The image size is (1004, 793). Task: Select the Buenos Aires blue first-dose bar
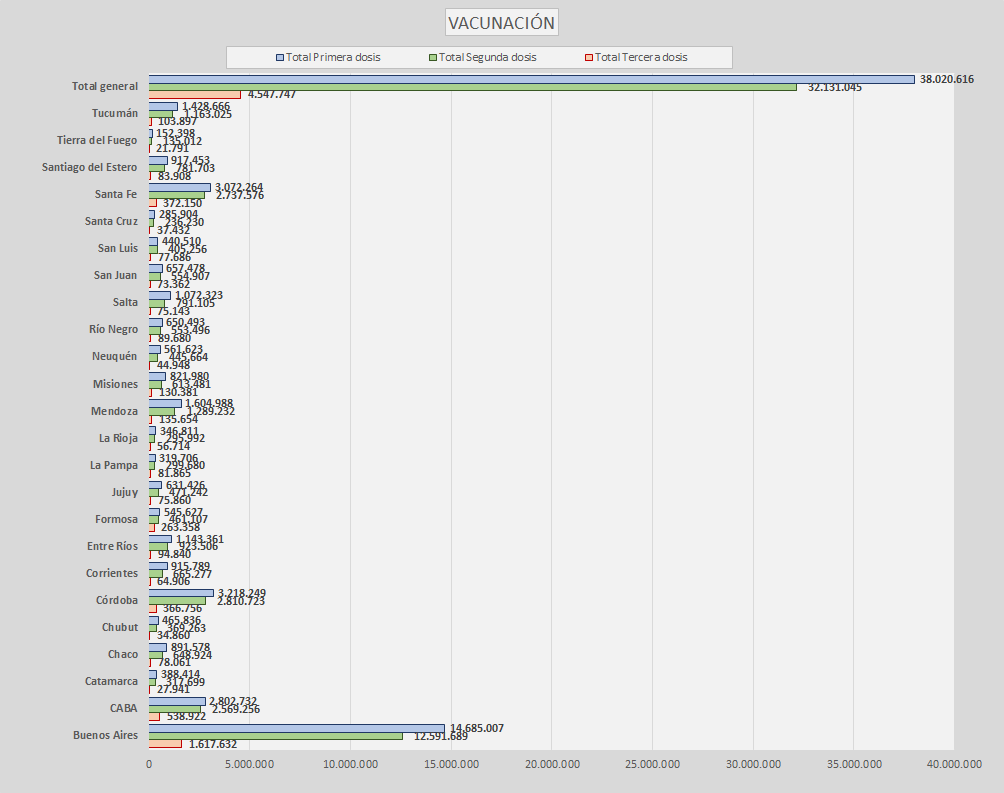(x=296, y=728)
